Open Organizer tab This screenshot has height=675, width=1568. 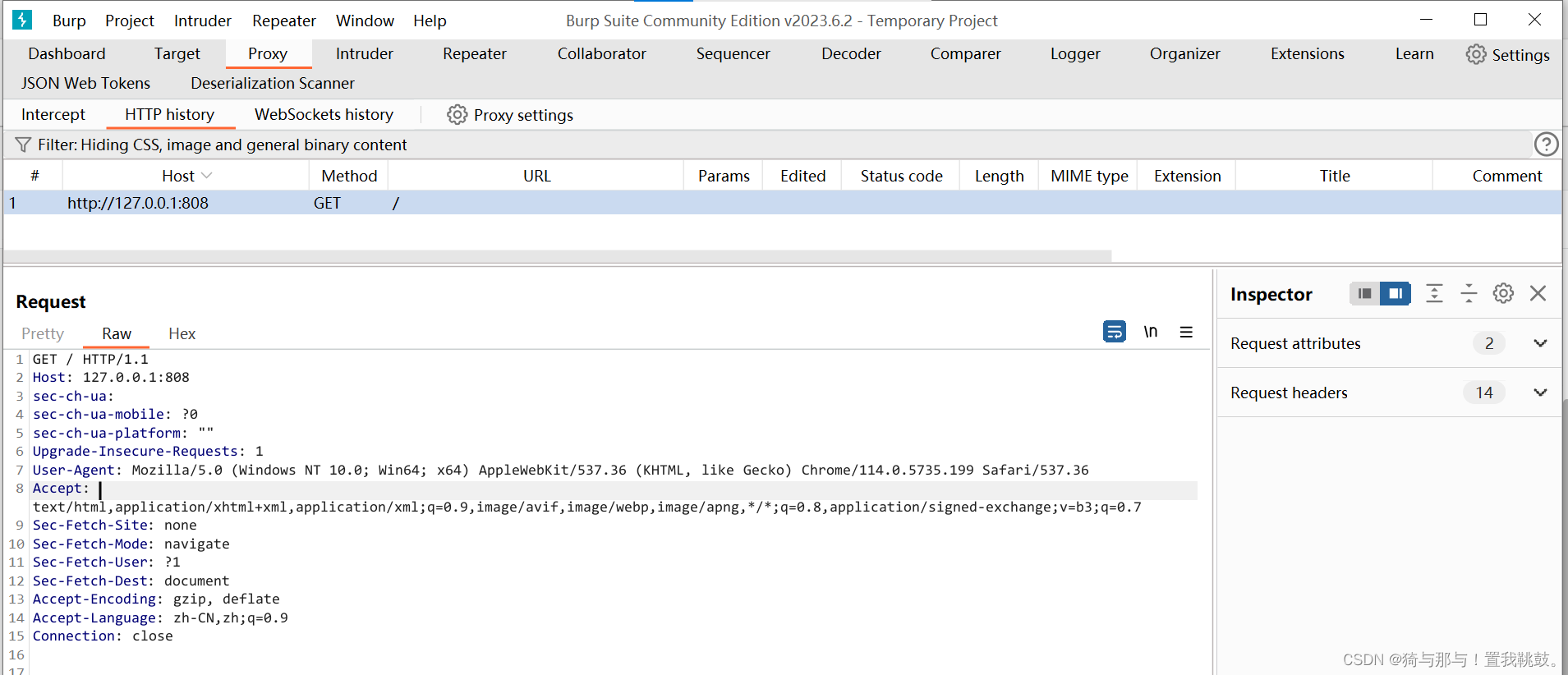(x=1185, y=53)
